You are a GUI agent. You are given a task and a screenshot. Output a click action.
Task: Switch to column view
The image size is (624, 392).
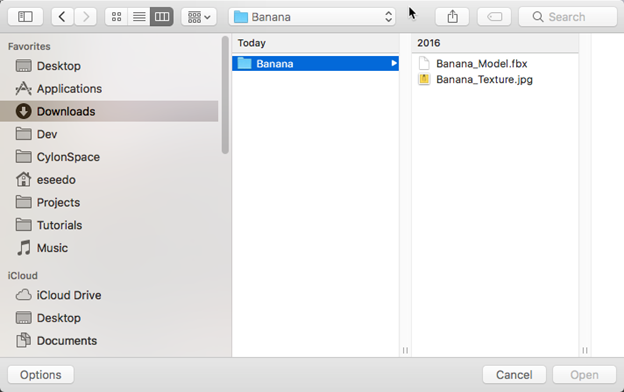click(162, 17)
